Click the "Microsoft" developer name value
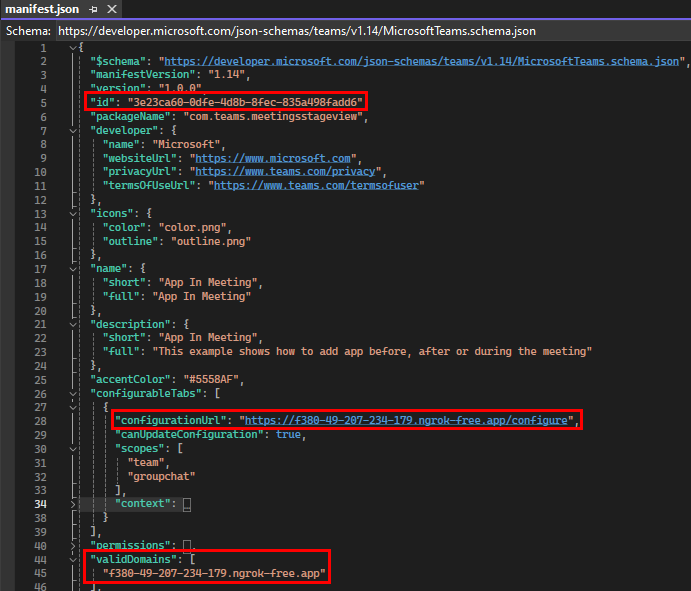691x591 pixels. (x=186, y=144)
